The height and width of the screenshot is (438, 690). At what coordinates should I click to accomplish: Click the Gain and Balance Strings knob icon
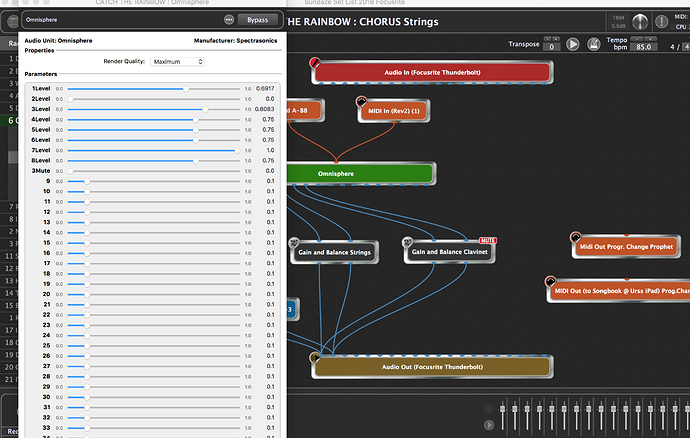294,243
